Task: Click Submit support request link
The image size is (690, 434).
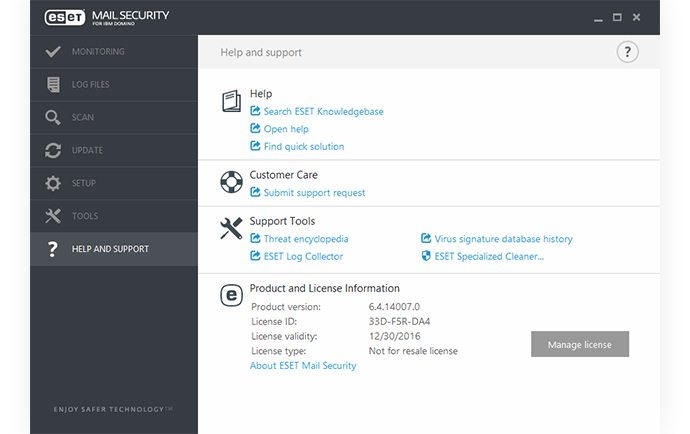Action: (314, 193)
